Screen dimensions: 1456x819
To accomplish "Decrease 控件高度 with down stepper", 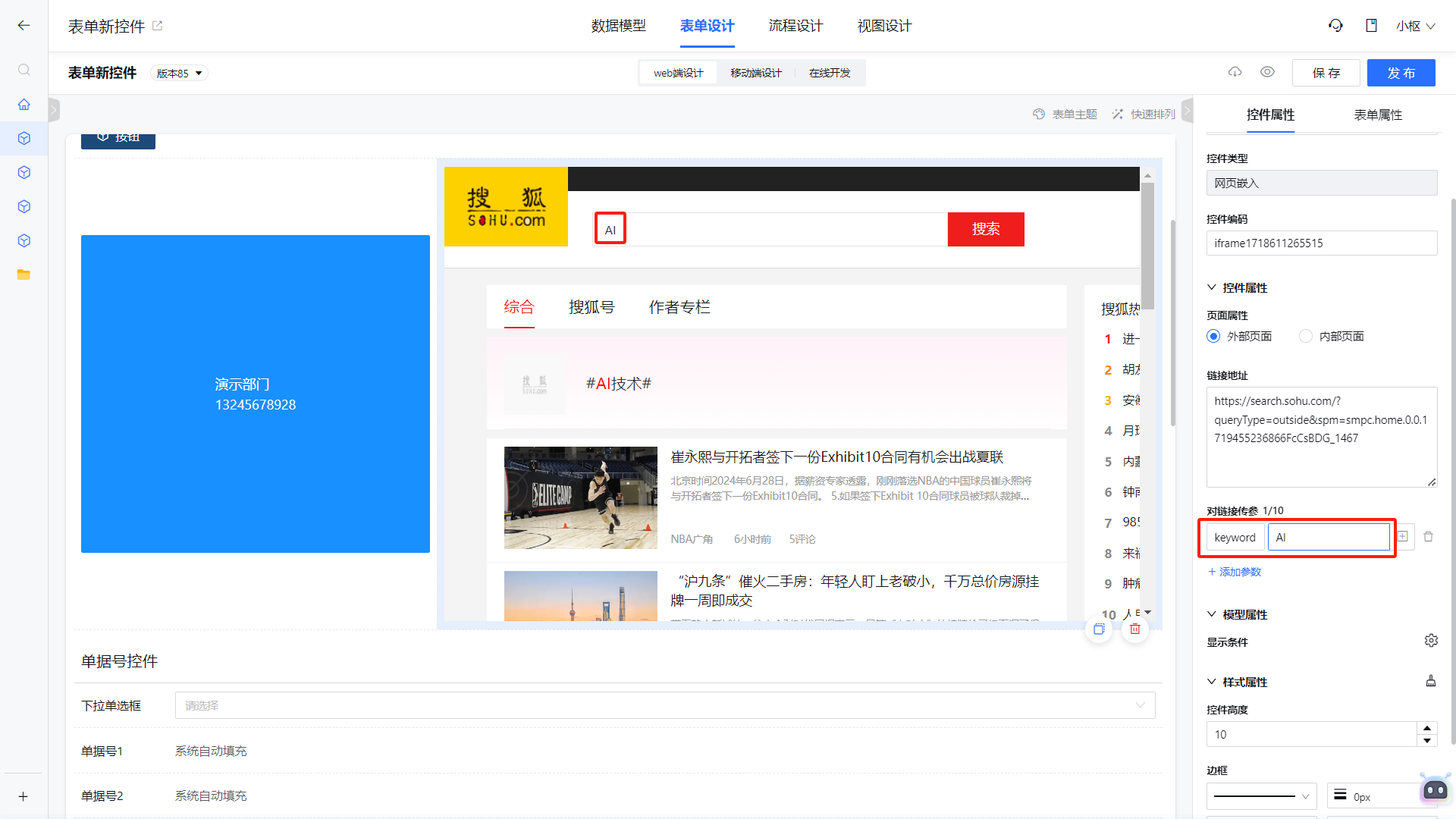I will [x=1427, y=741].
